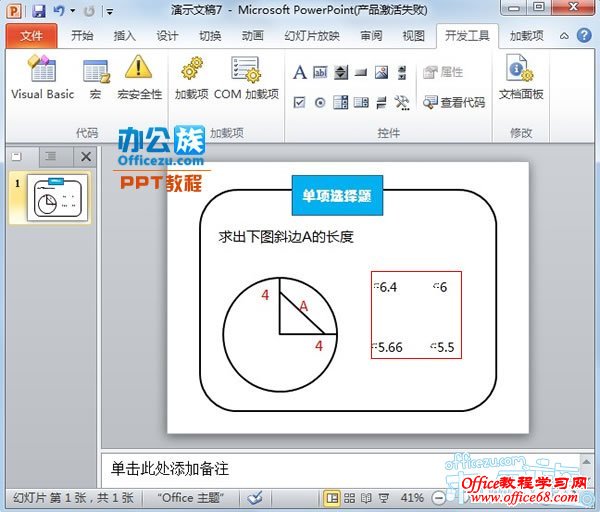Image resolution: width=600 pixels, height=512 pixels.
Task: Select slide 1 thumbnail in the panel
Action: point(56,198)
